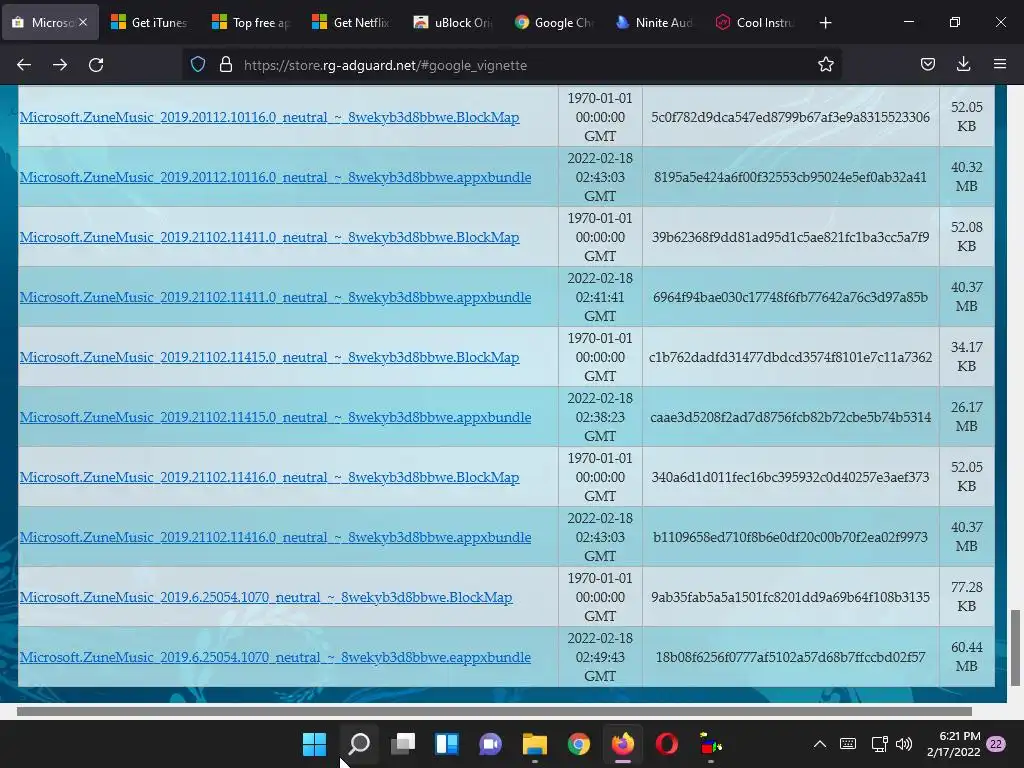
Task: Select hash 8195a5e424a6f00f32553cb95024e5ef0ab32a41
Action: coord(790,178)
